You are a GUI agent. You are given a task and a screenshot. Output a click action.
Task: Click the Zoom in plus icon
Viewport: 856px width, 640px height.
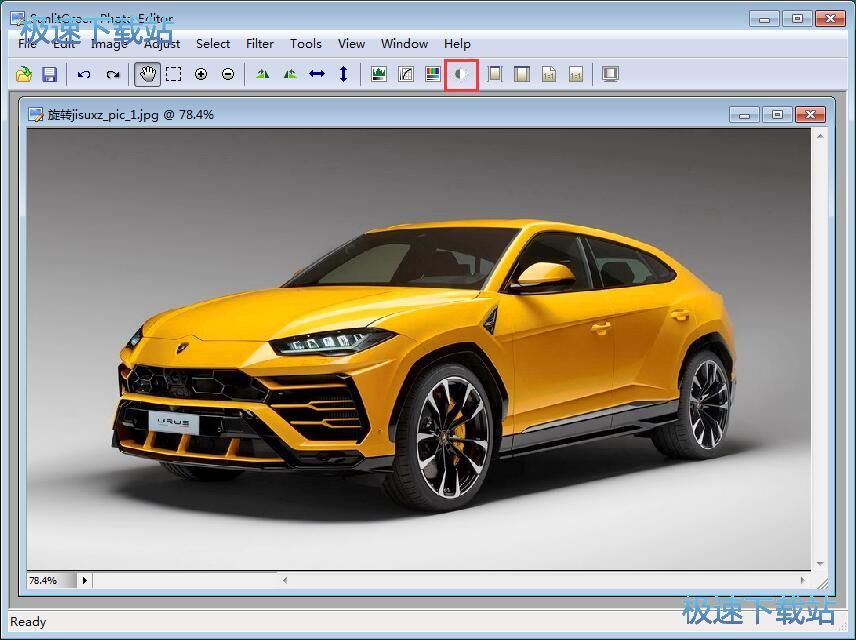(x=201, y=74)
